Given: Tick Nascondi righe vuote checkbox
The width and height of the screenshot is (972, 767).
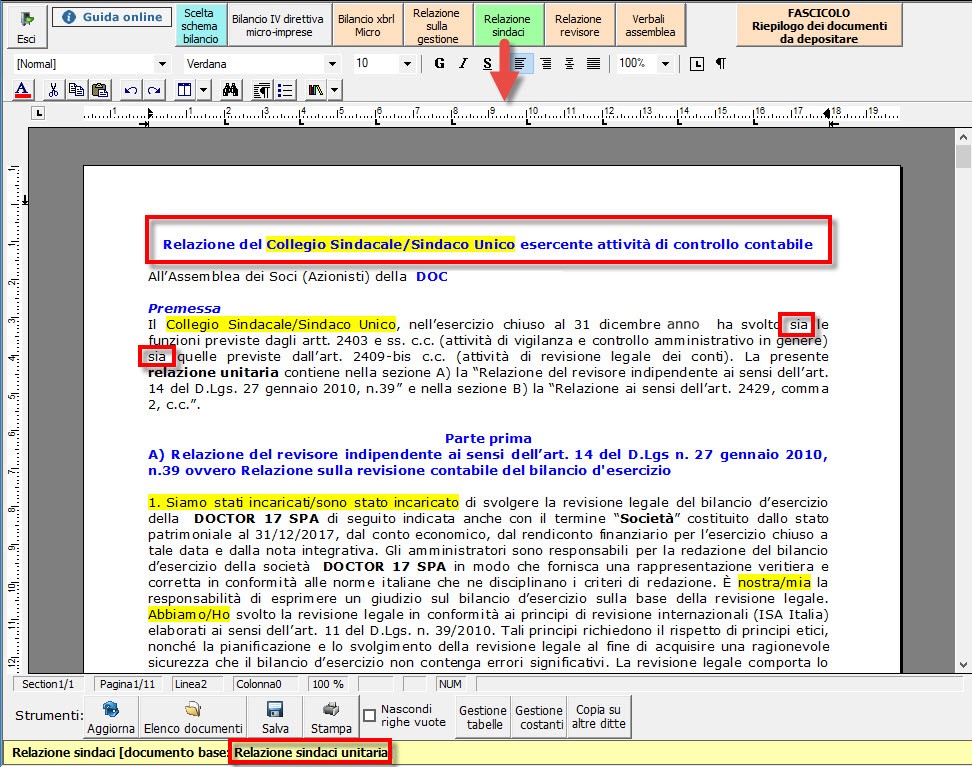Looking at the screenshot, I should coord(369,716).
